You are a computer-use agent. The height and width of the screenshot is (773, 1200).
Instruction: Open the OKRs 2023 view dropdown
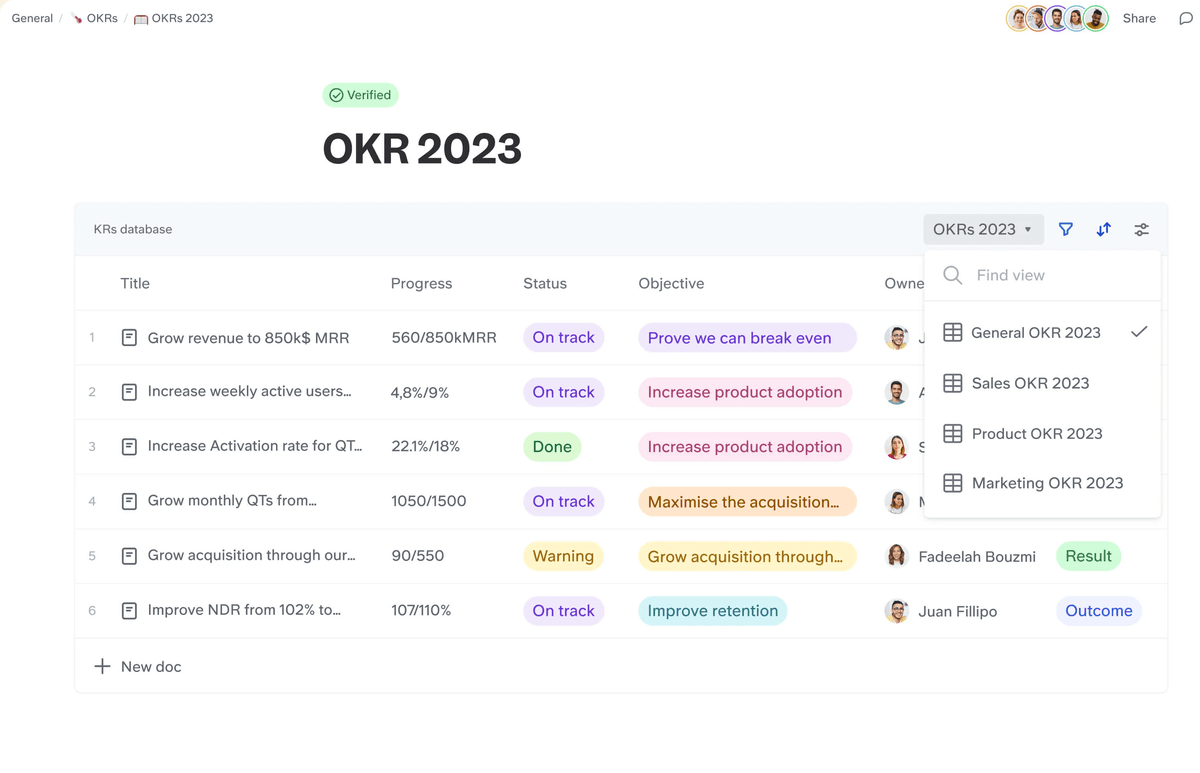[982, 229]
